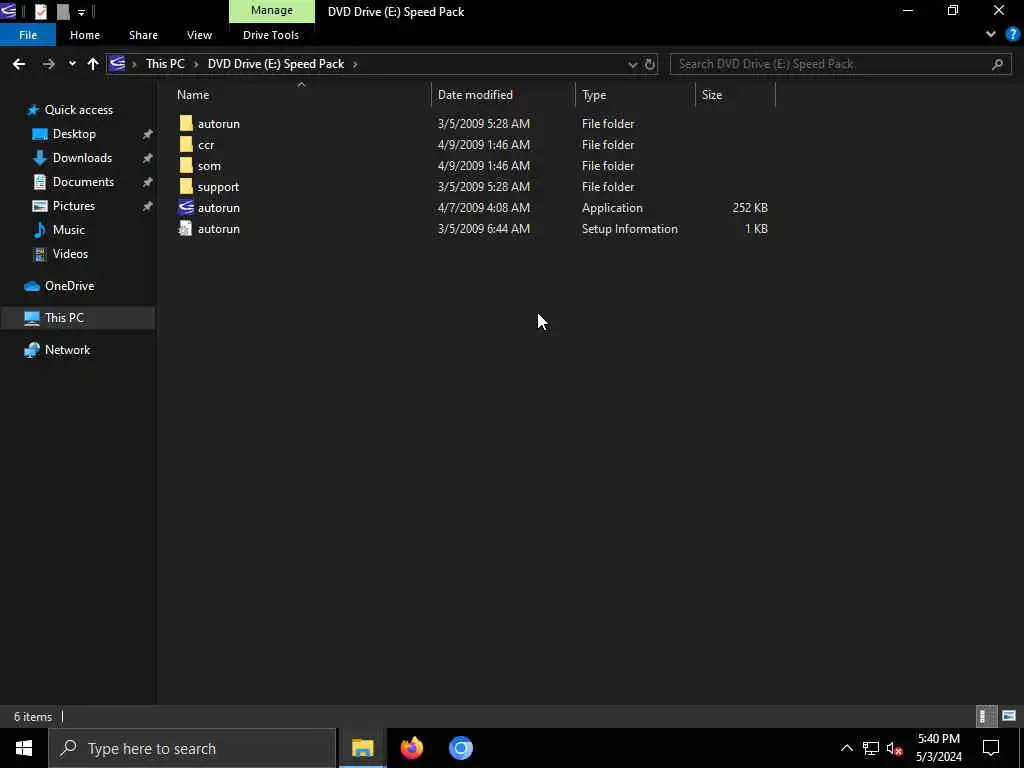The image size is (1024, 768).
Task: Refresh the current folder view
Action: 650,64
